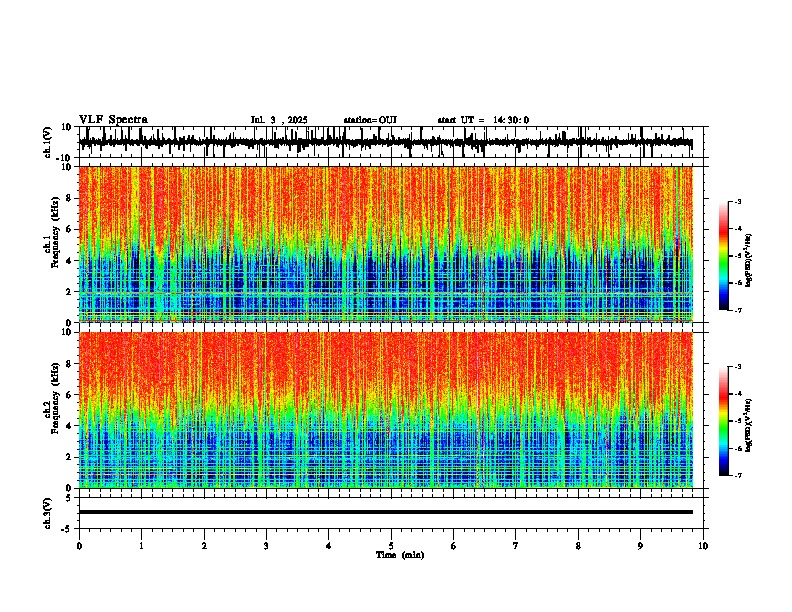This screenshot has height=612, width=792.
Task: Click the 6 kHz tick of ch.2 spectrogram
Action: (69, 394)
